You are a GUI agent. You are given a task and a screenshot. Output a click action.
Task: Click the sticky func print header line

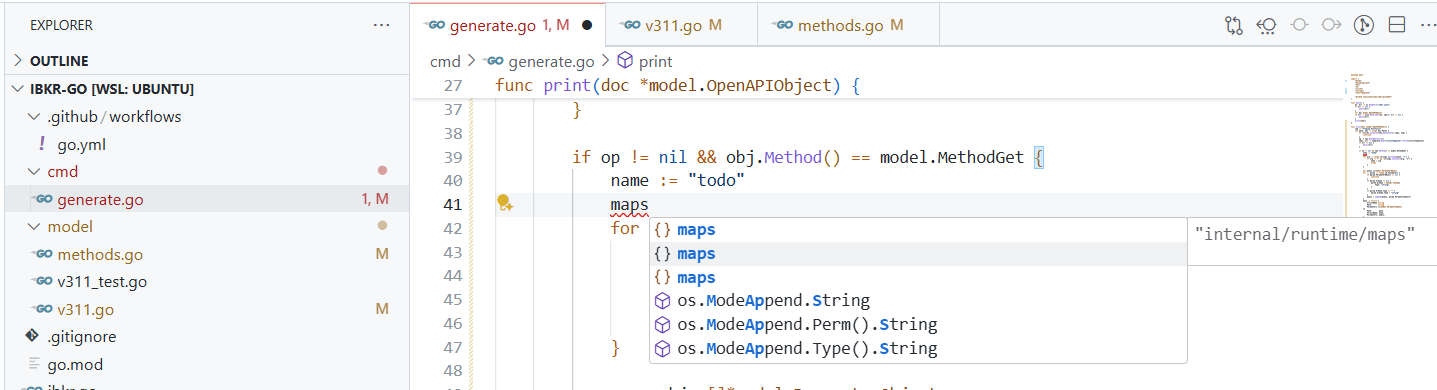pos(677,85)
